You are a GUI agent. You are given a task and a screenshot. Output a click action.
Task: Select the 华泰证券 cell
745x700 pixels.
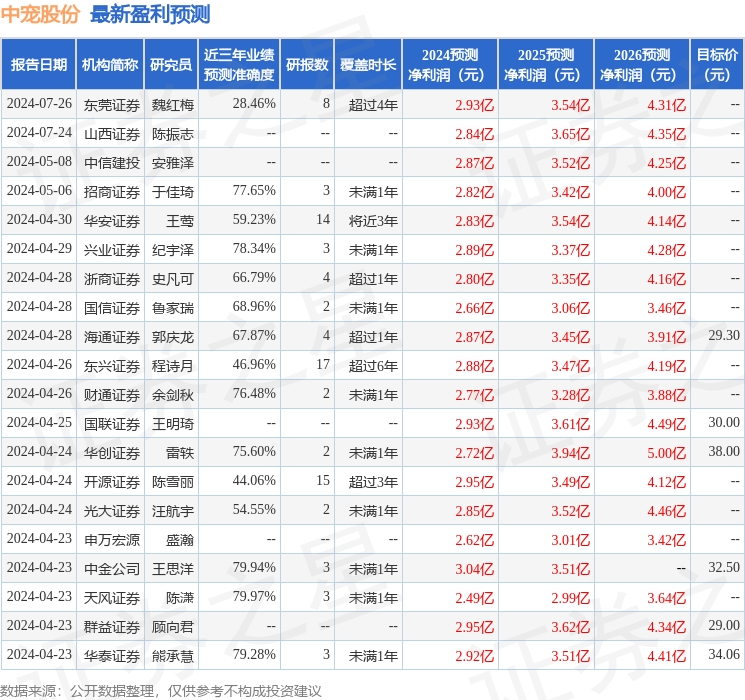pyautogui.click(x=112, y=656)
